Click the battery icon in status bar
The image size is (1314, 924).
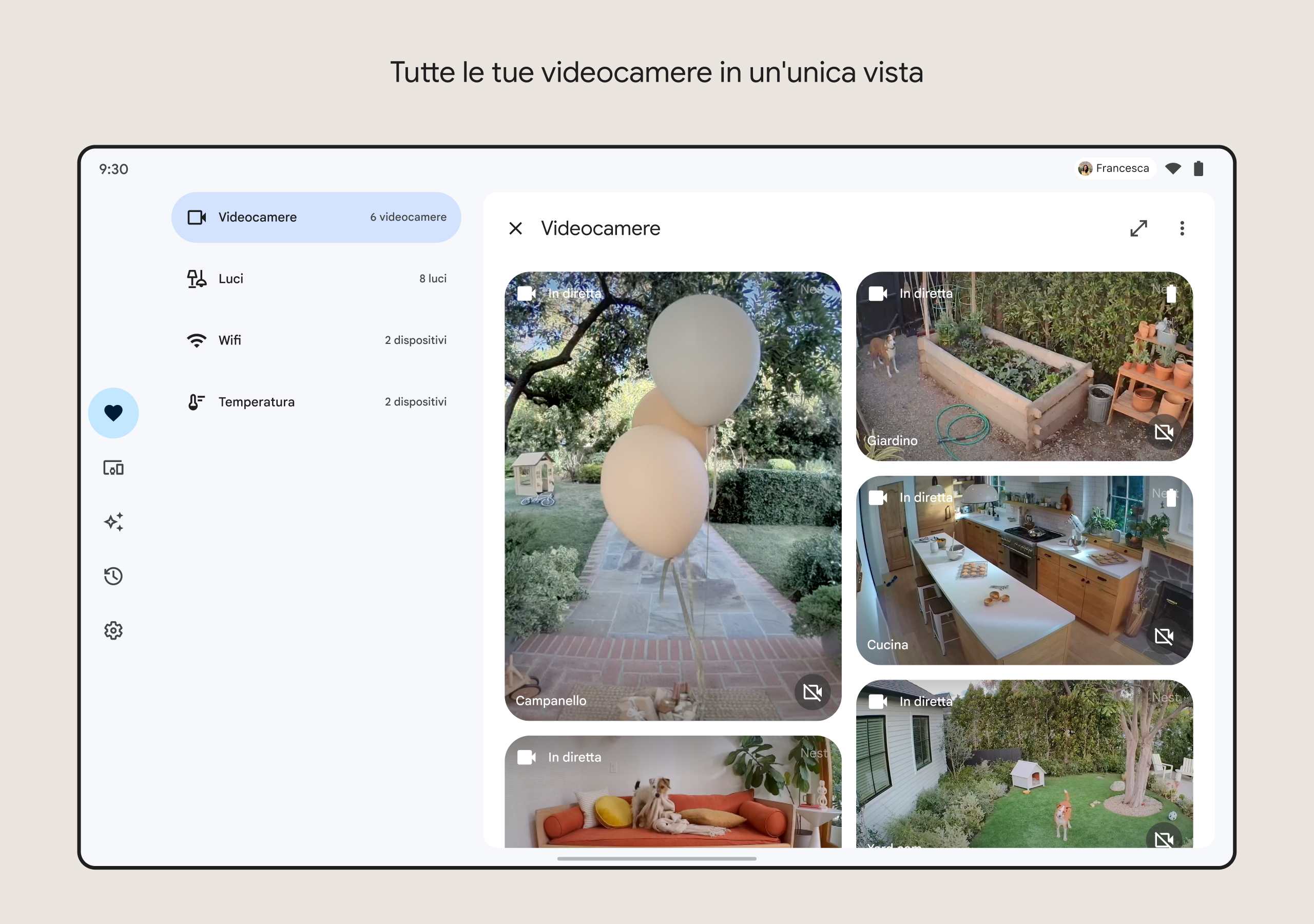pyautogui.click(x=1199, y=168)
